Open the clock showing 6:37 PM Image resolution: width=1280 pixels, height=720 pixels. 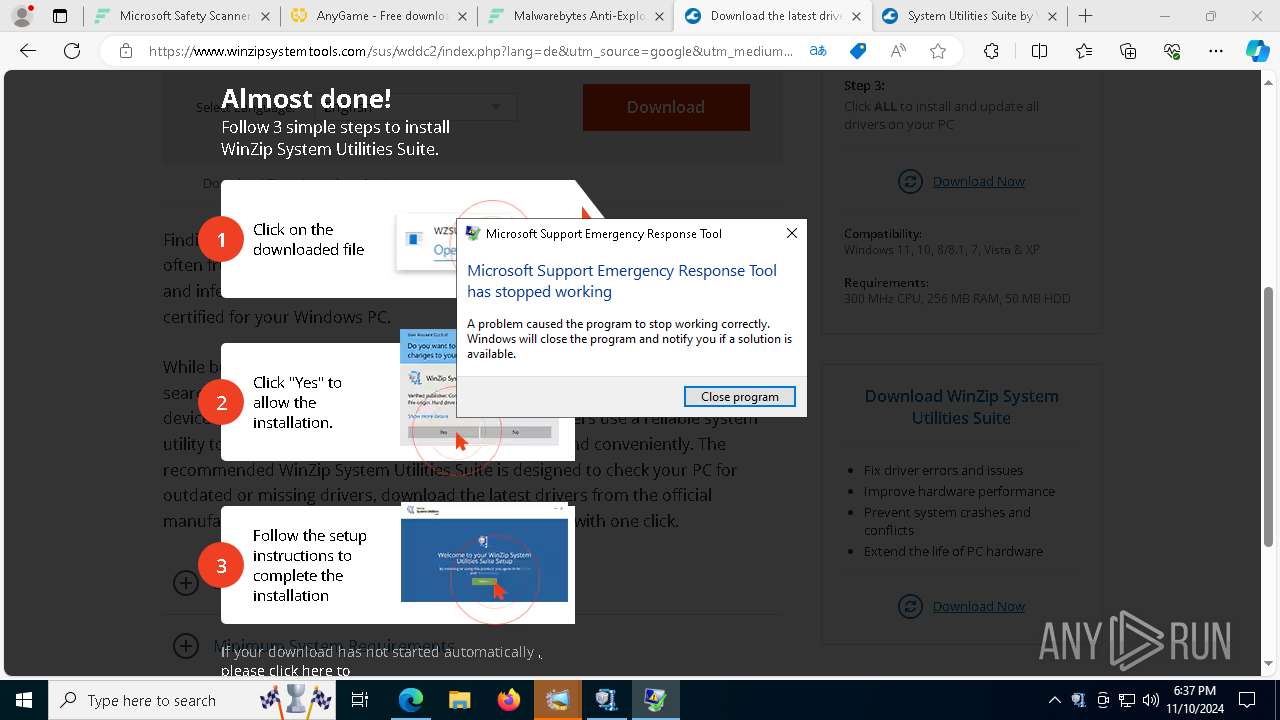click(1195, 700)
